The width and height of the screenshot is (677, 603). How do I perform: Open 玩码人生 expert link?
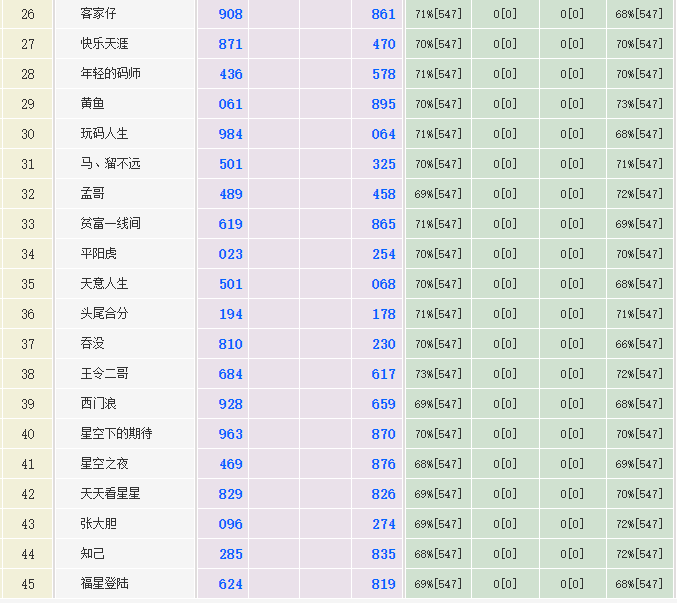pos(105,134)
